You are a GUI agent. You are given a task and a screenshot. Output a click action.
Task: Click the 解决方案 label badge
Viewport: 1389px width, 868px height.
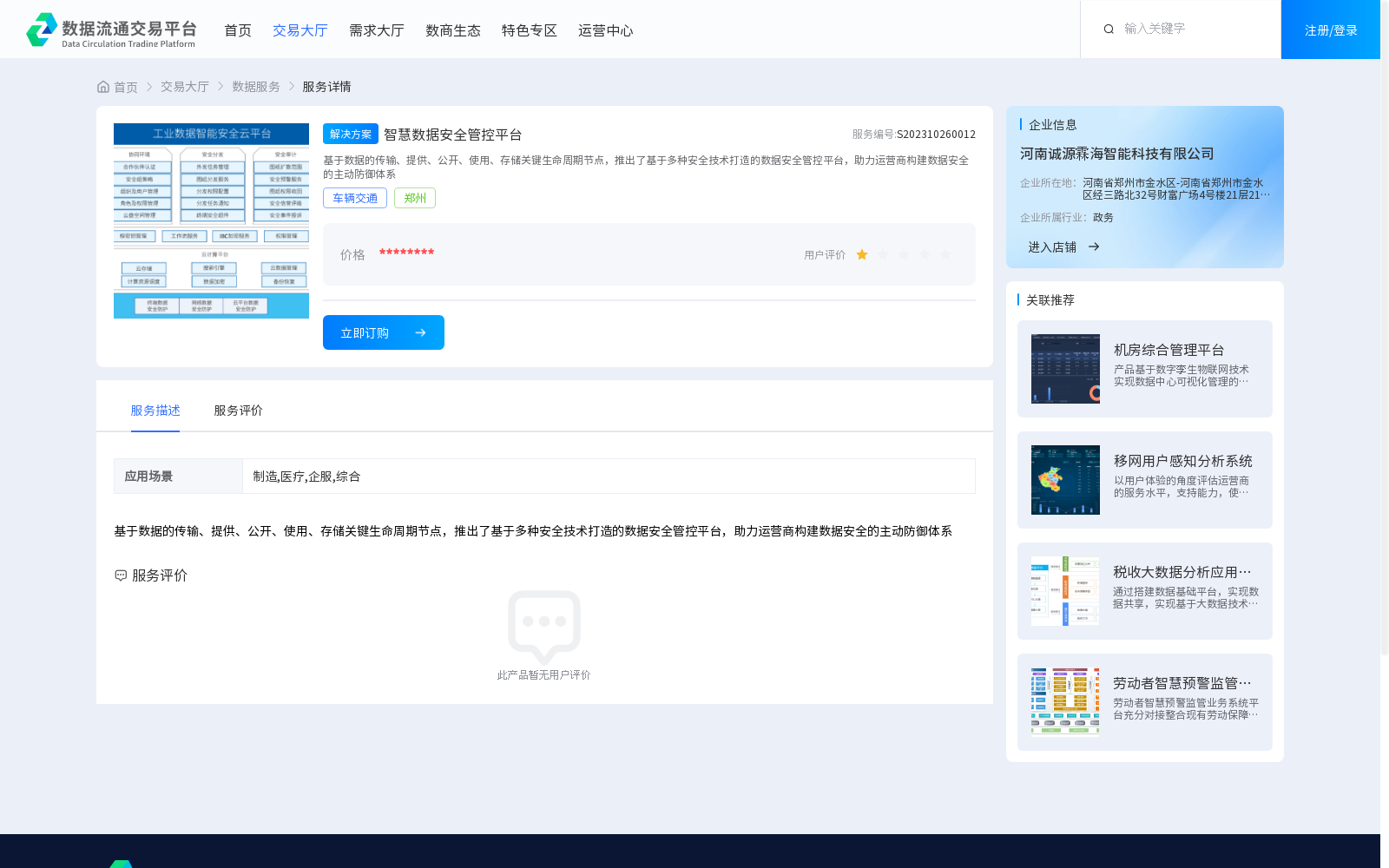351,134
